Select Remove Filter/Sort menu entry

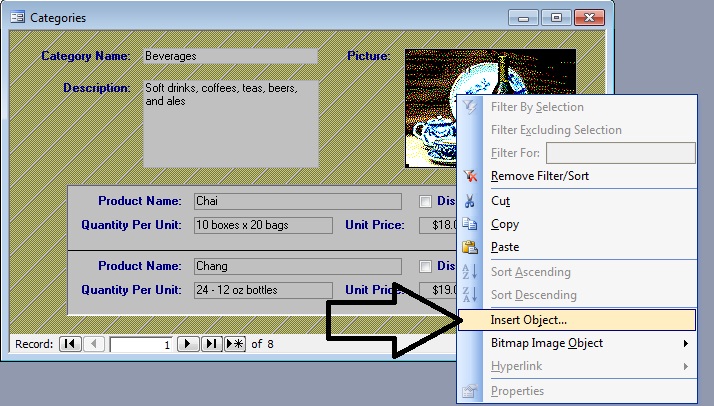click(577, 176)
